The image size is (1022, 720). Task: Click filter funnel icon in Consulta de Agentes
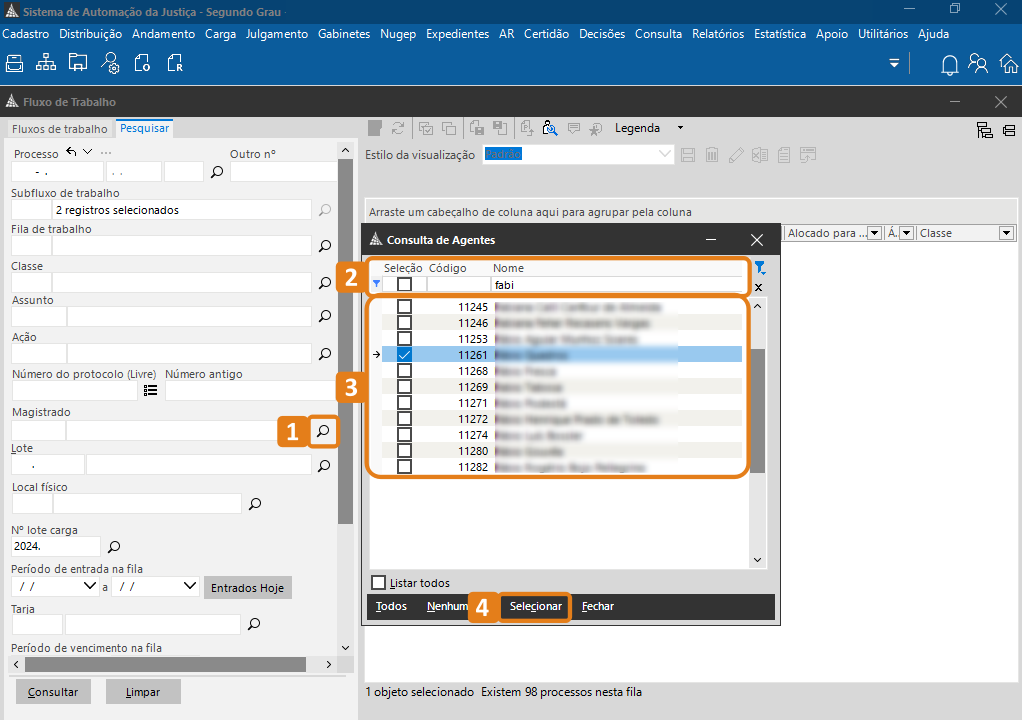[760, 268]
